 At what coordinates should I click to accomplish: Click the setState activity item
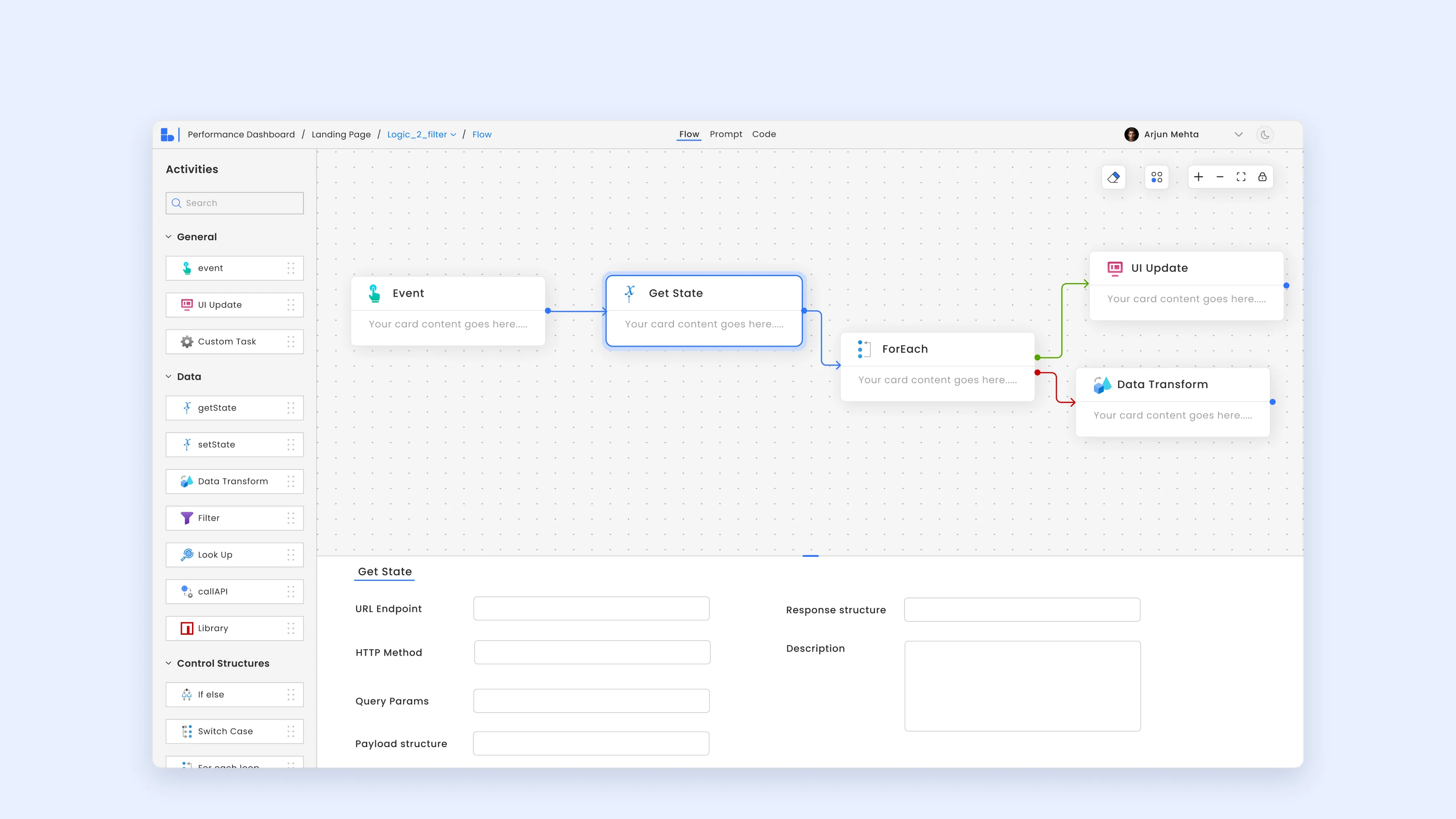click(235, 444)
